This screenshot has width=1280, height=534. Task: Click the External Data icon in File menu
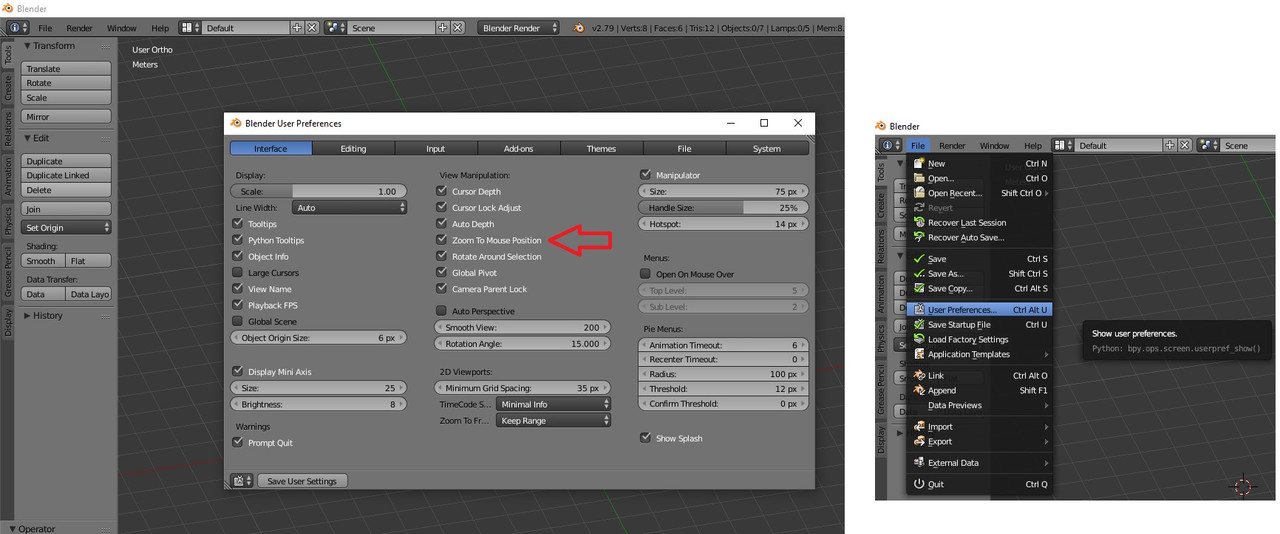[x=920, y=463]
